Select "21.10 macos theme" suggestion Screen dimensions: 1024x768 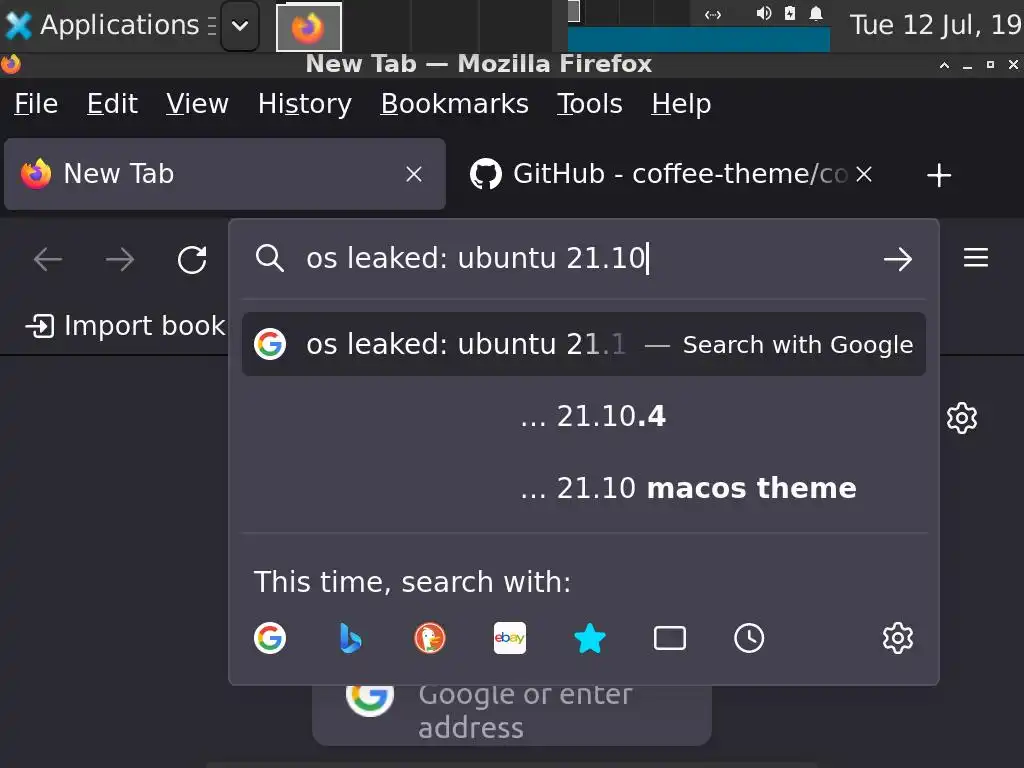point(688,488)
